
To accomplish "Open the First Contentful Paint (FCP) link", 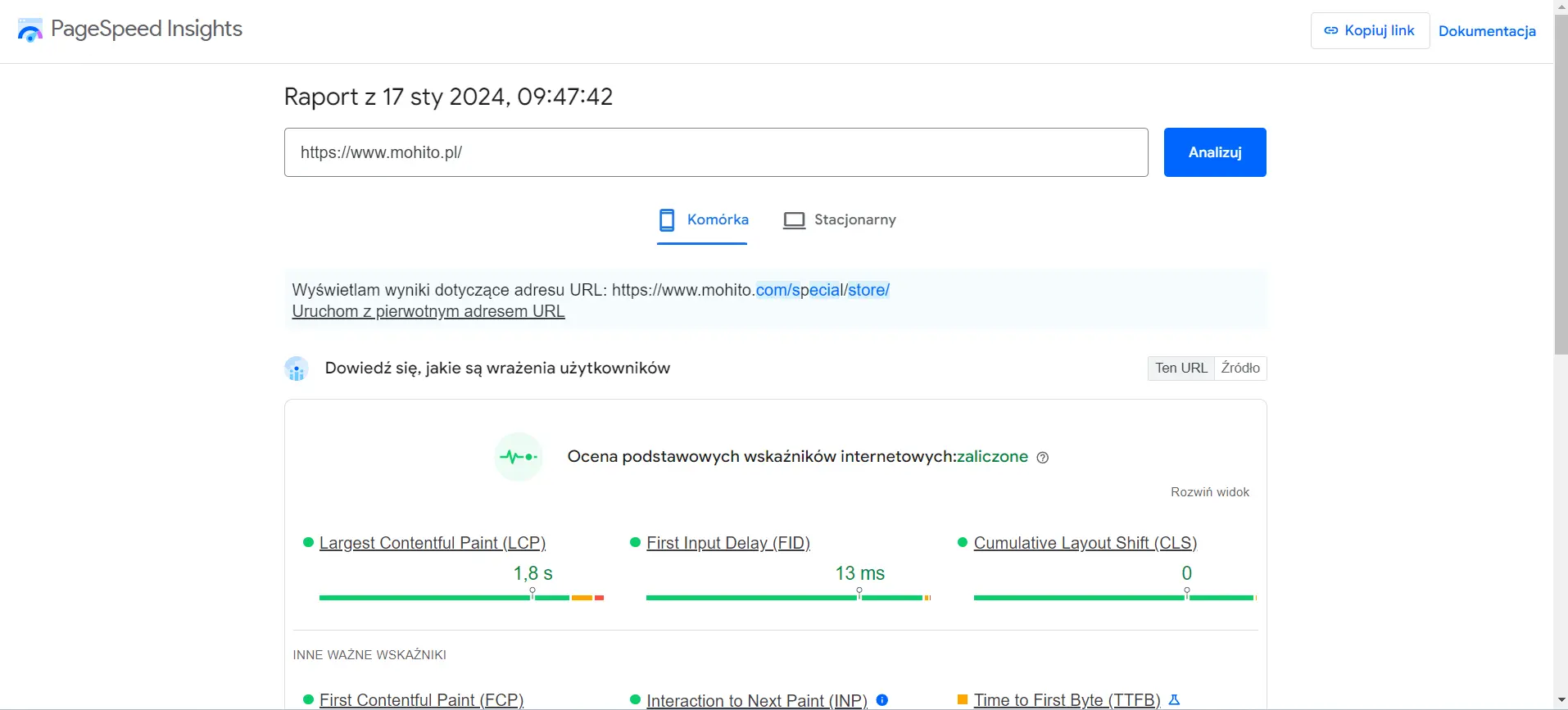I will click(421, 700).
